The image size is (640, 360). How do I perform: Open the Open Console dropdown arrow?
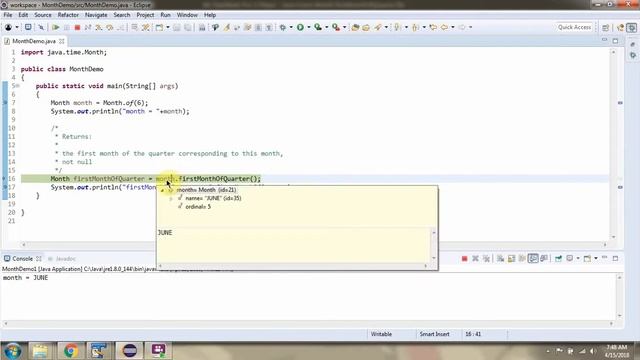[596, 258]
